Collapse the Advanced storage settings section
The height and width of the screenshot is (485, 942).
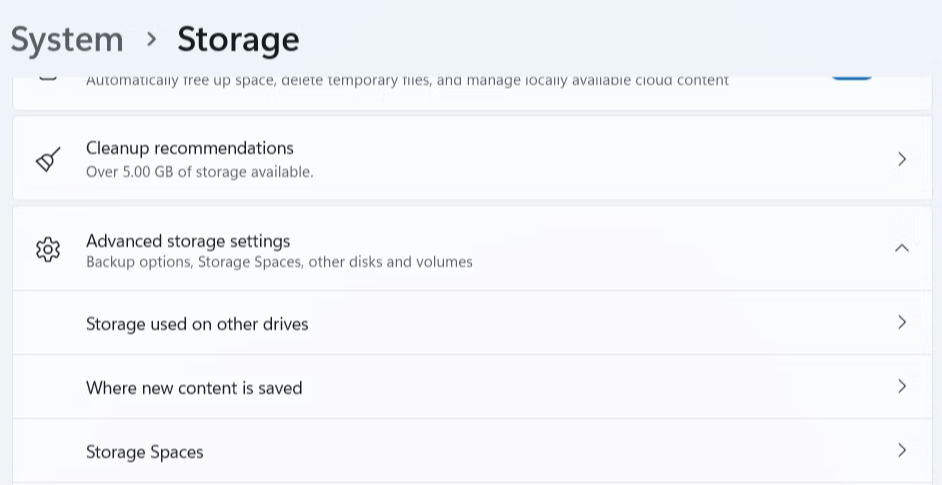[902, 248]
